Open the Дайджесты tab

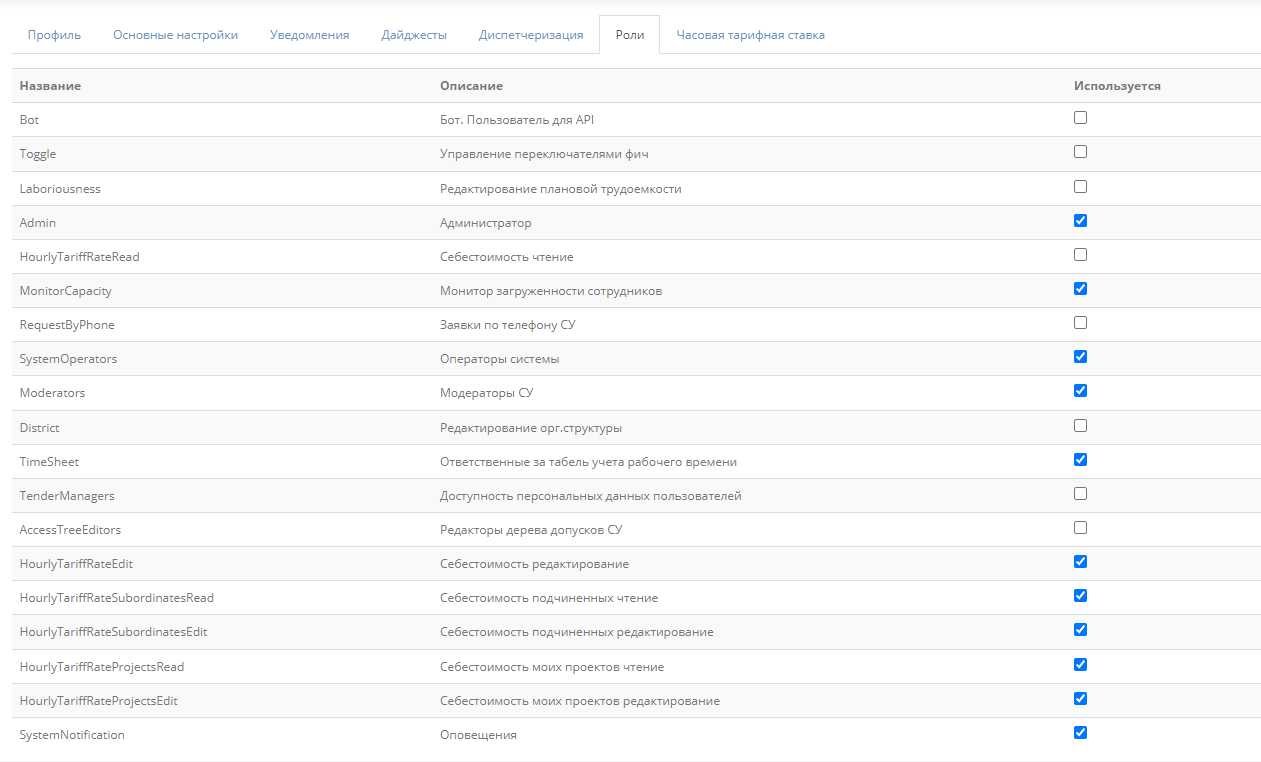[x=414, y=35]
